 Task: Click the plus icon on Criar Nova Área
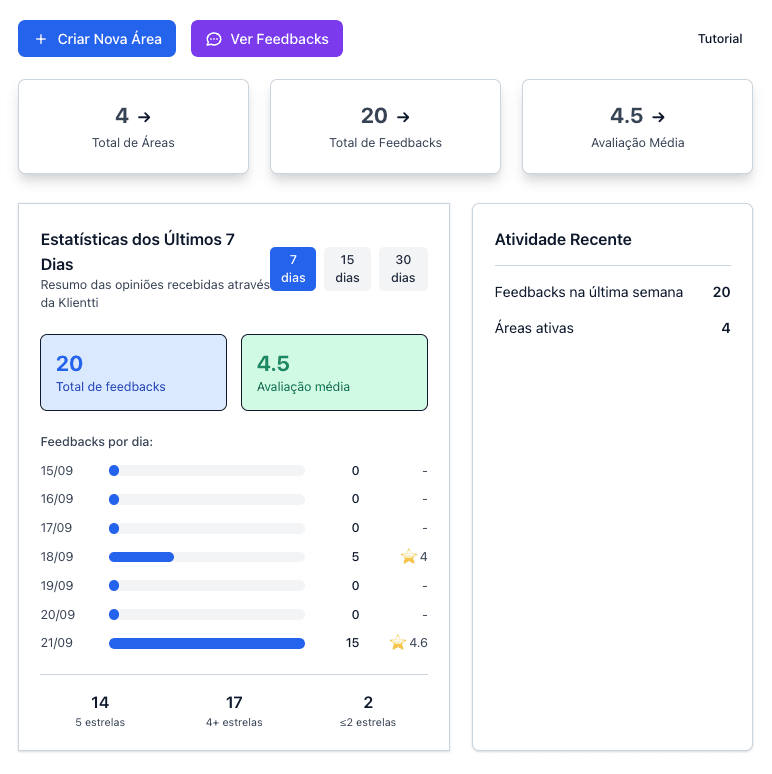[41, 39]
